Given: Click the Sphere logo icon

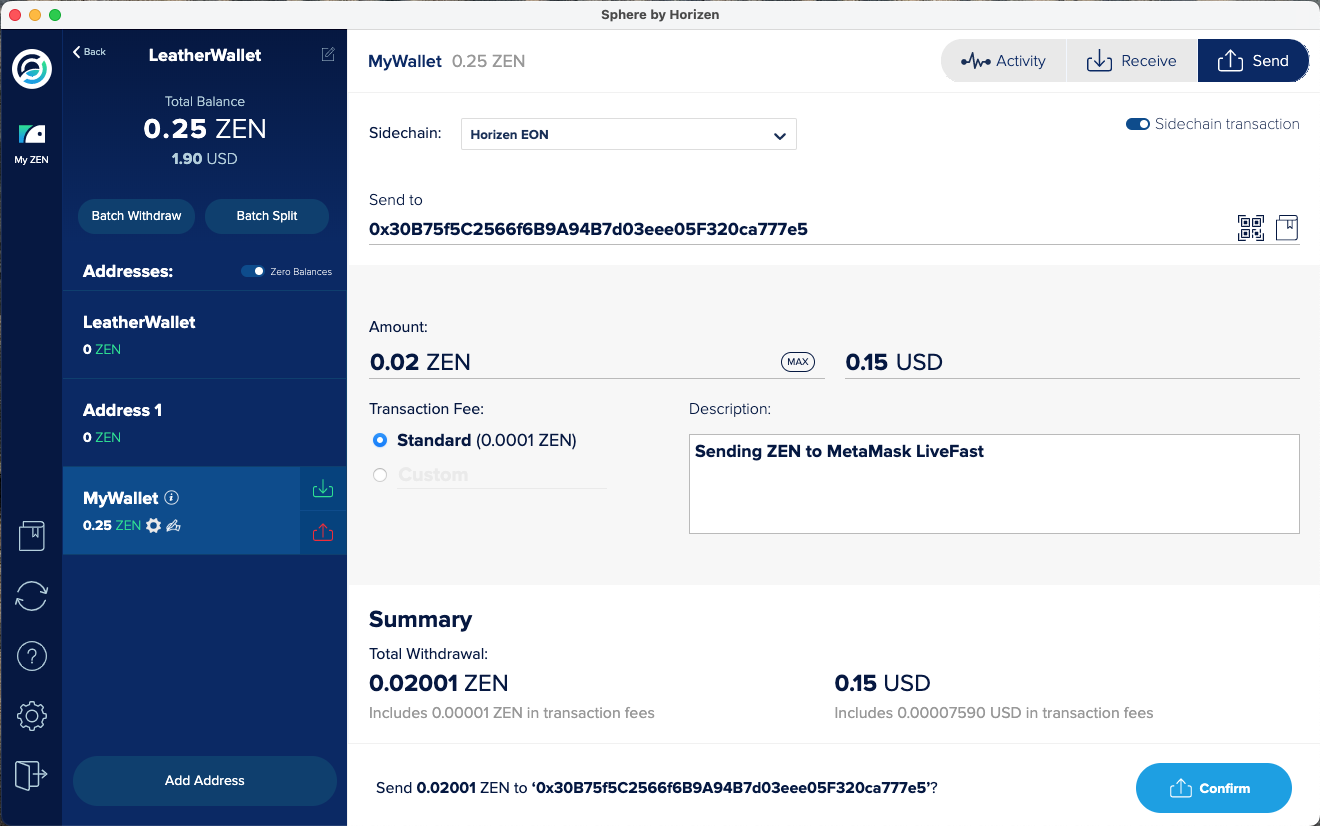Looking at the screenshot, I should click(x=31, y=68).
